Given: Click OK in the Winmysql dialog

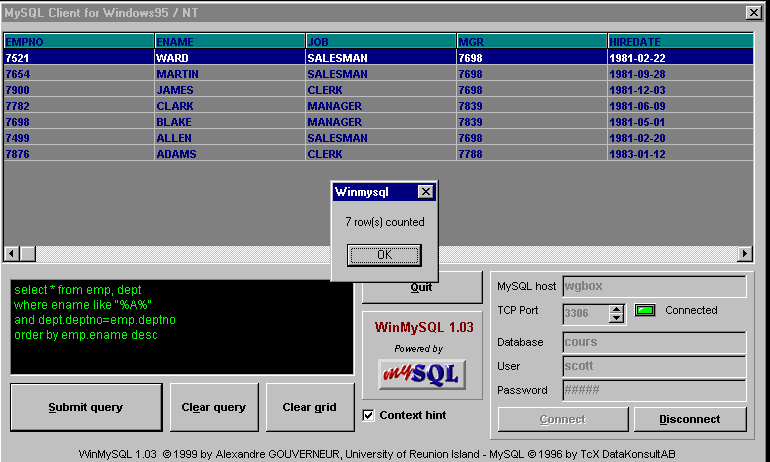Looking at the screenshot, I should pos(384,255).
